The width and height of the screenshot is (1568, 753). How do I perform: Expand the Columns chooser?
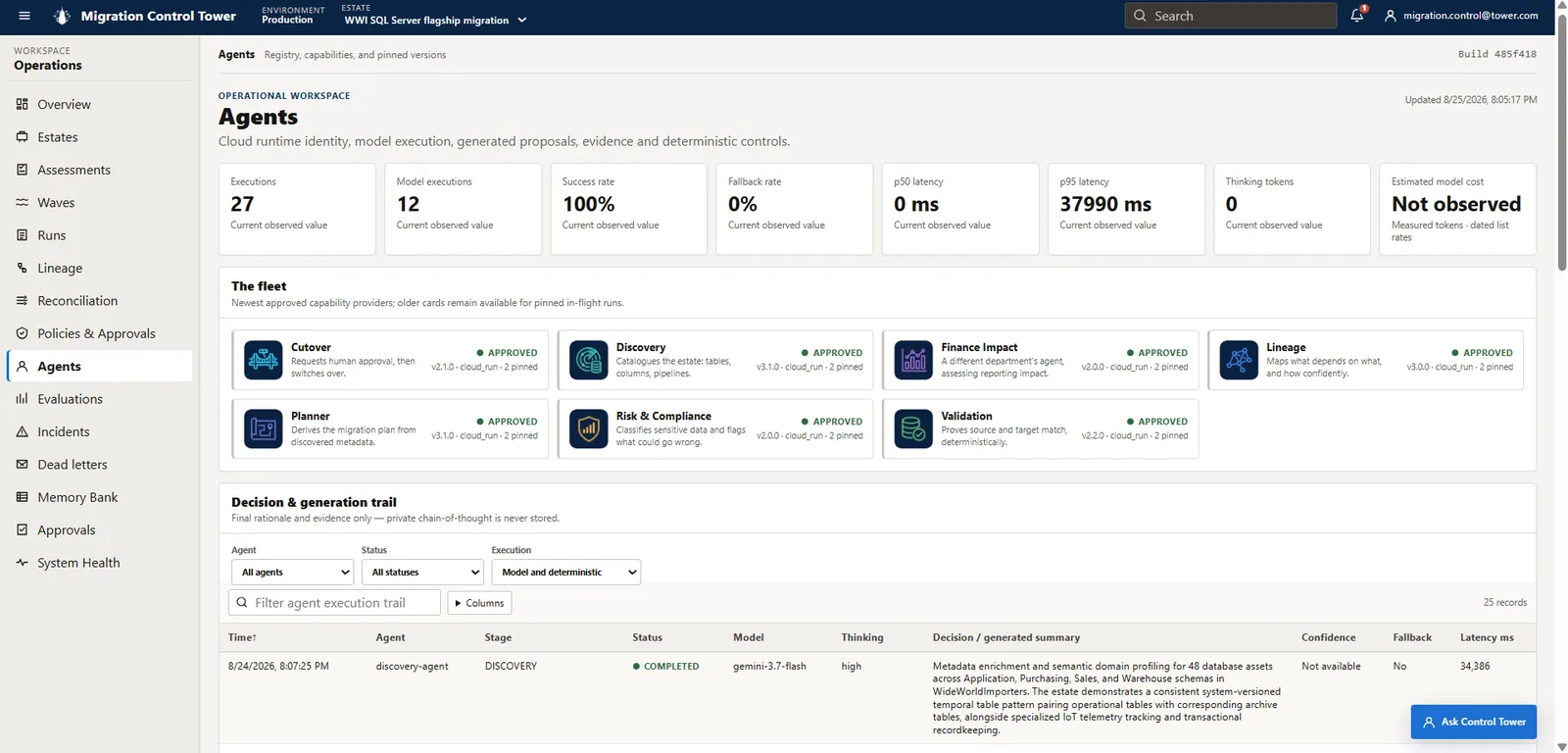click(x=479, y=603)
